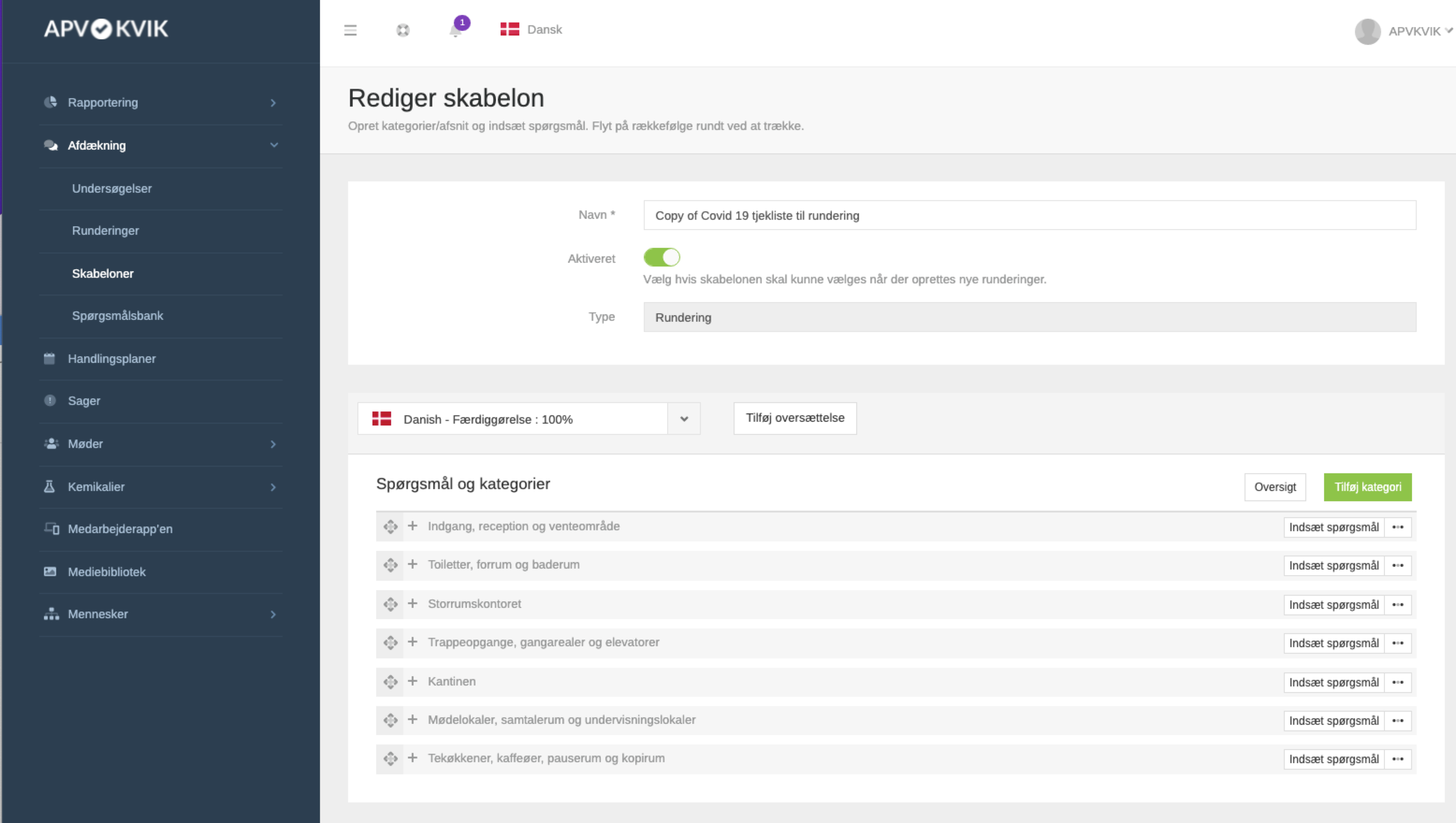Click the Tilføj kategori button

(1367, 487)
